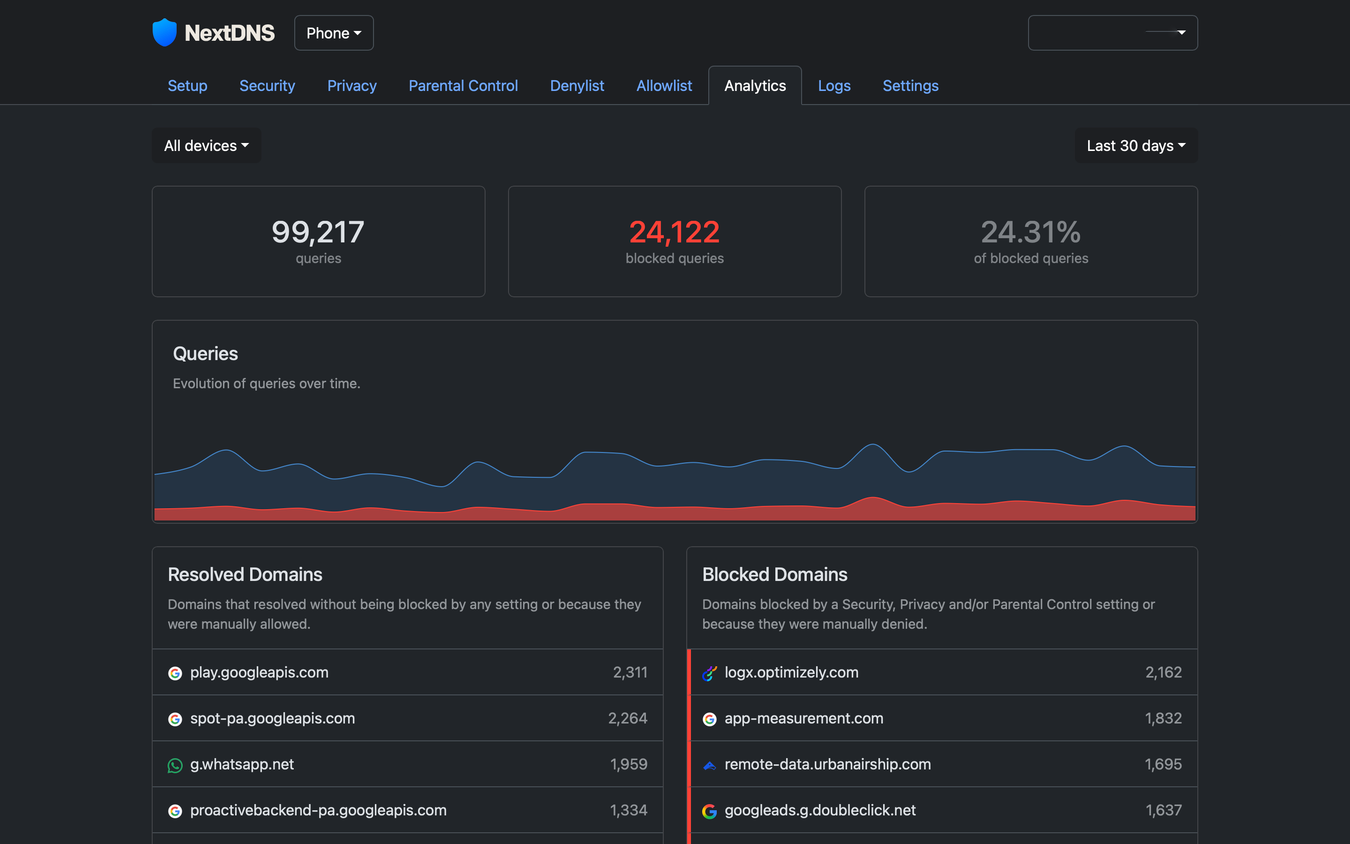Click the play.googleapis.com domain
The image size is (1350, 844).
pyautogui.click(x=259, y=673)
